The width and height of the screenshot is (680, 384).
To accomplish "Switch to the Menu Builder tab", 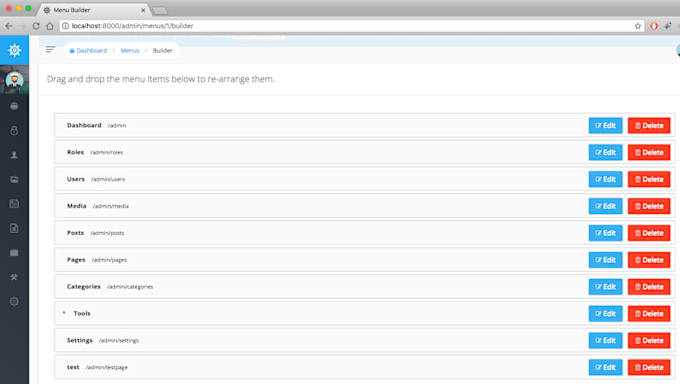I will tap(93, 10).
